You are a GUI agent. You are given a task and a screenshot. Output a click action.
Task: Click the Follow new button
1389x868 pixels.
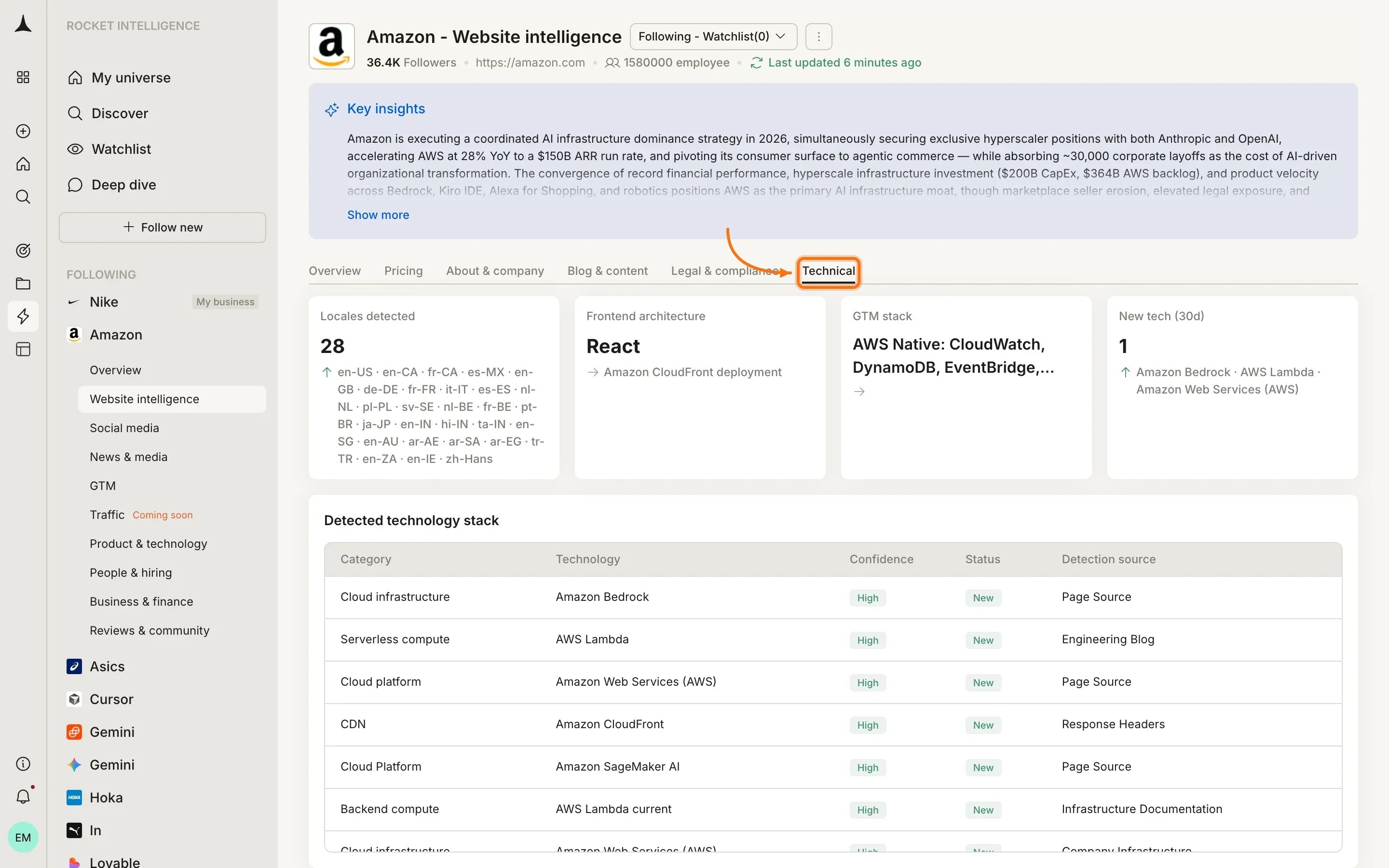point(163,227)
